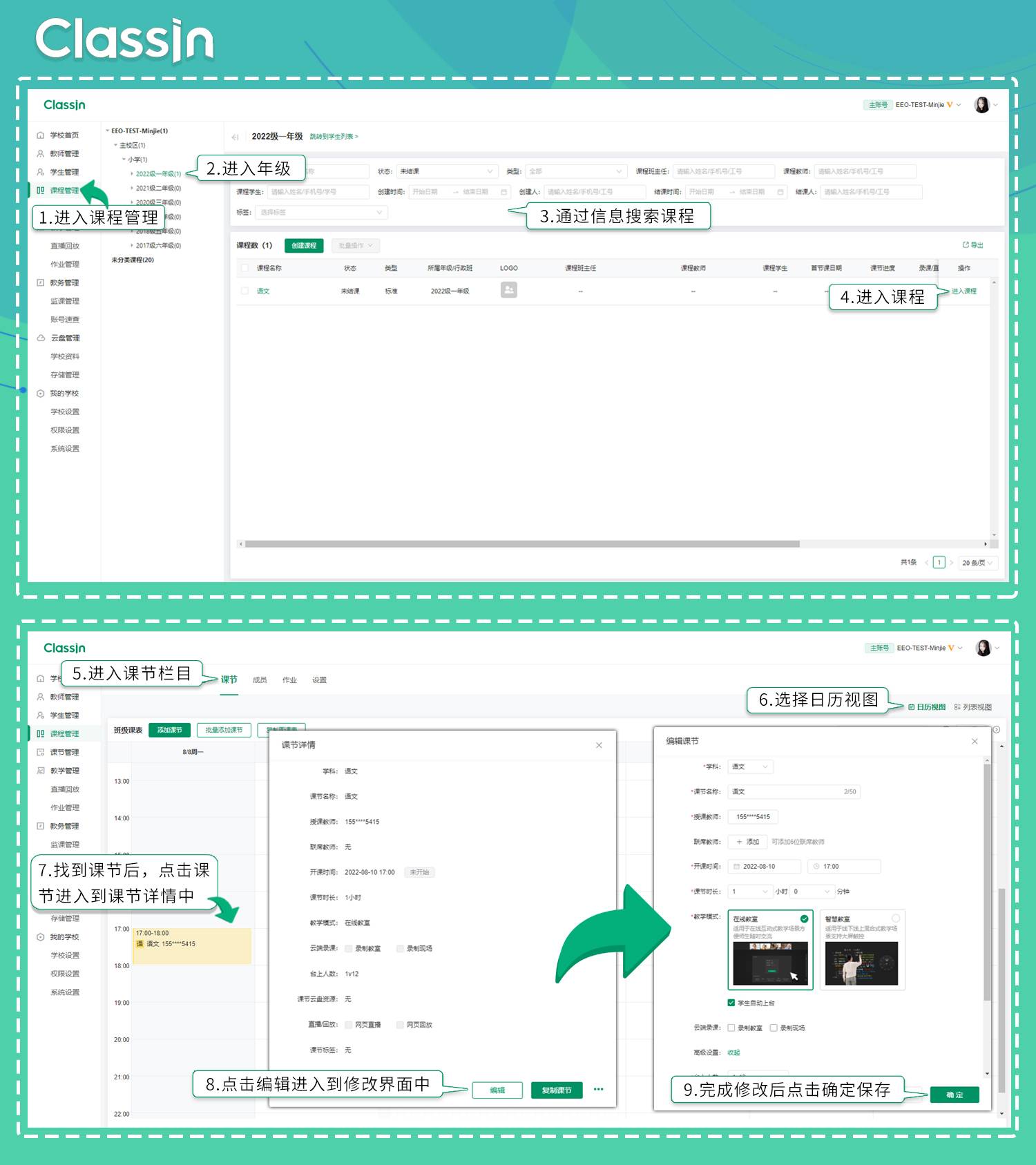Open 学校资料 in course list page sidebar
This screenshot has width=1036, height=1165.
(65, 356)
